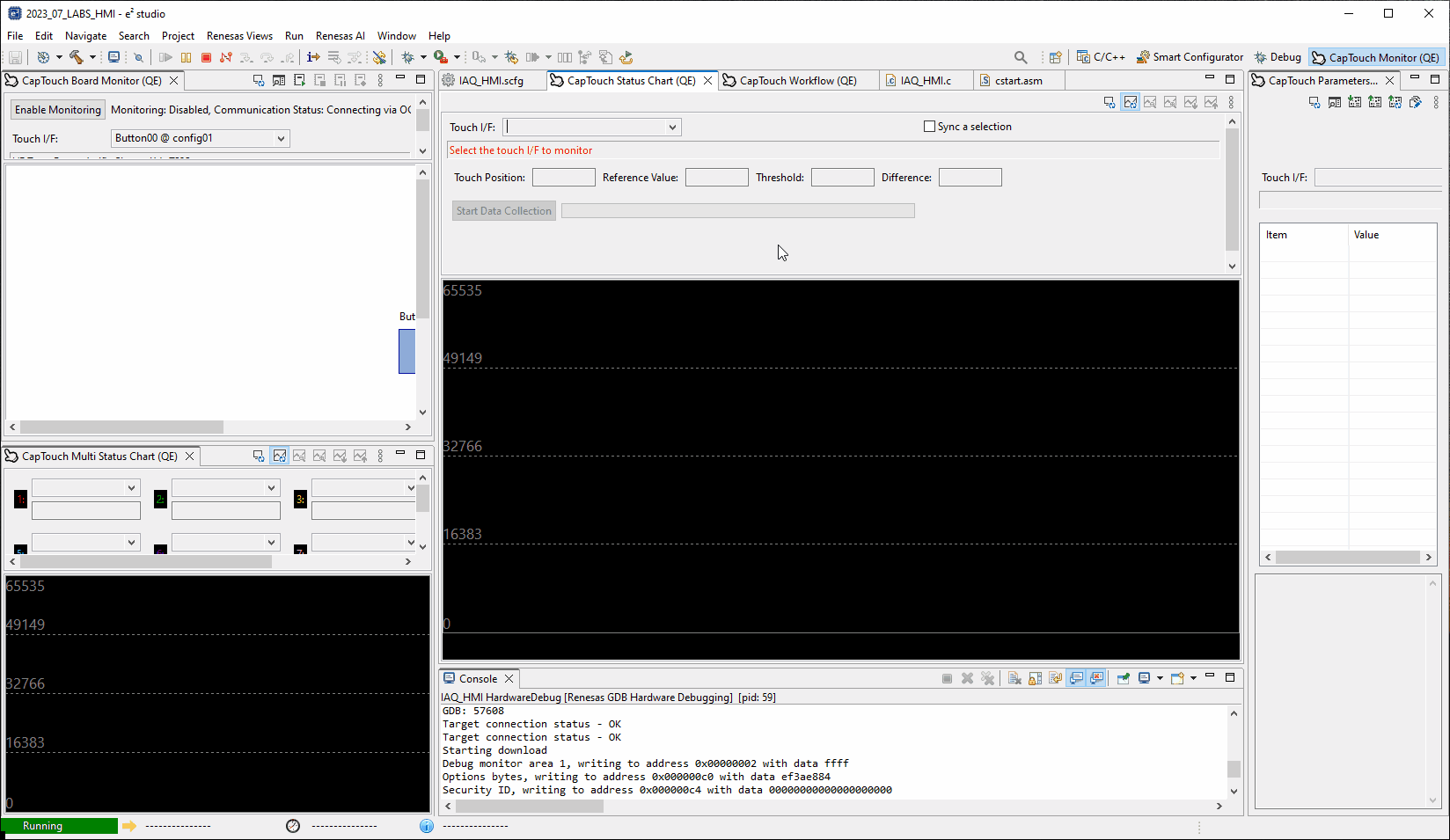Click the Pin Console icon
Image resolution: width=1450 pixels, height=840 pixels.
coord(1124,678)
